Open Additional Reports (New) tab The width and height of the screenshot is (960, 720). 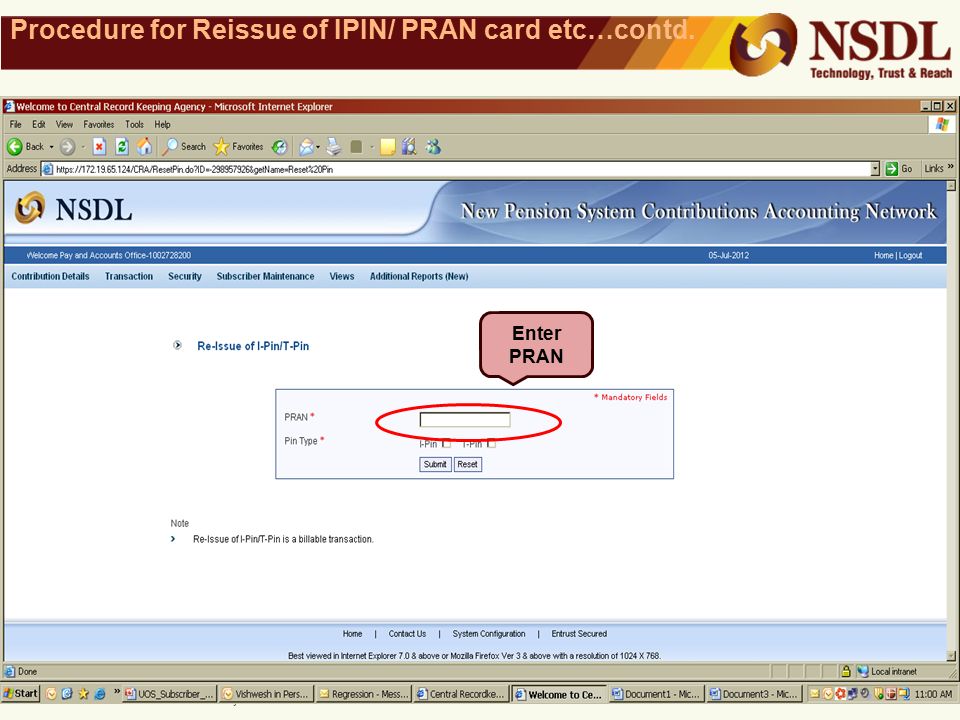pyautogui.click(x=419, y=276)
